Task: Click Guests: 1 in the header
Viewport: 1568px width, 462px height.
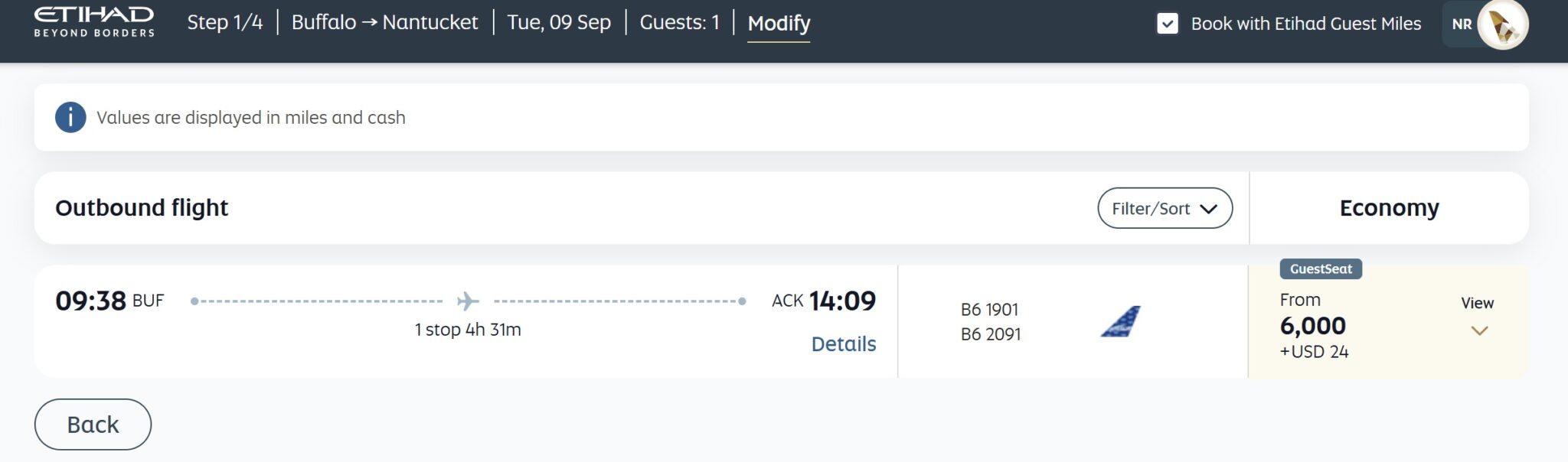Action: [680, 22]
